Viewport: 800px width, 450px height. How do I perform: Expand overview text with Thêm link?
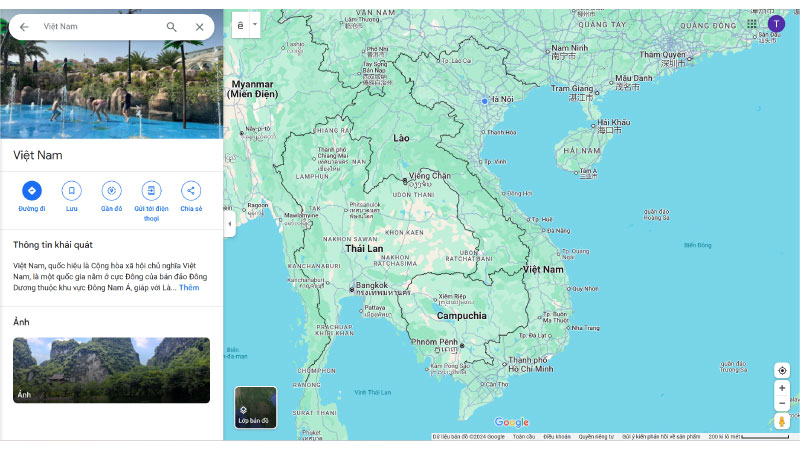[x=189, y=288]
